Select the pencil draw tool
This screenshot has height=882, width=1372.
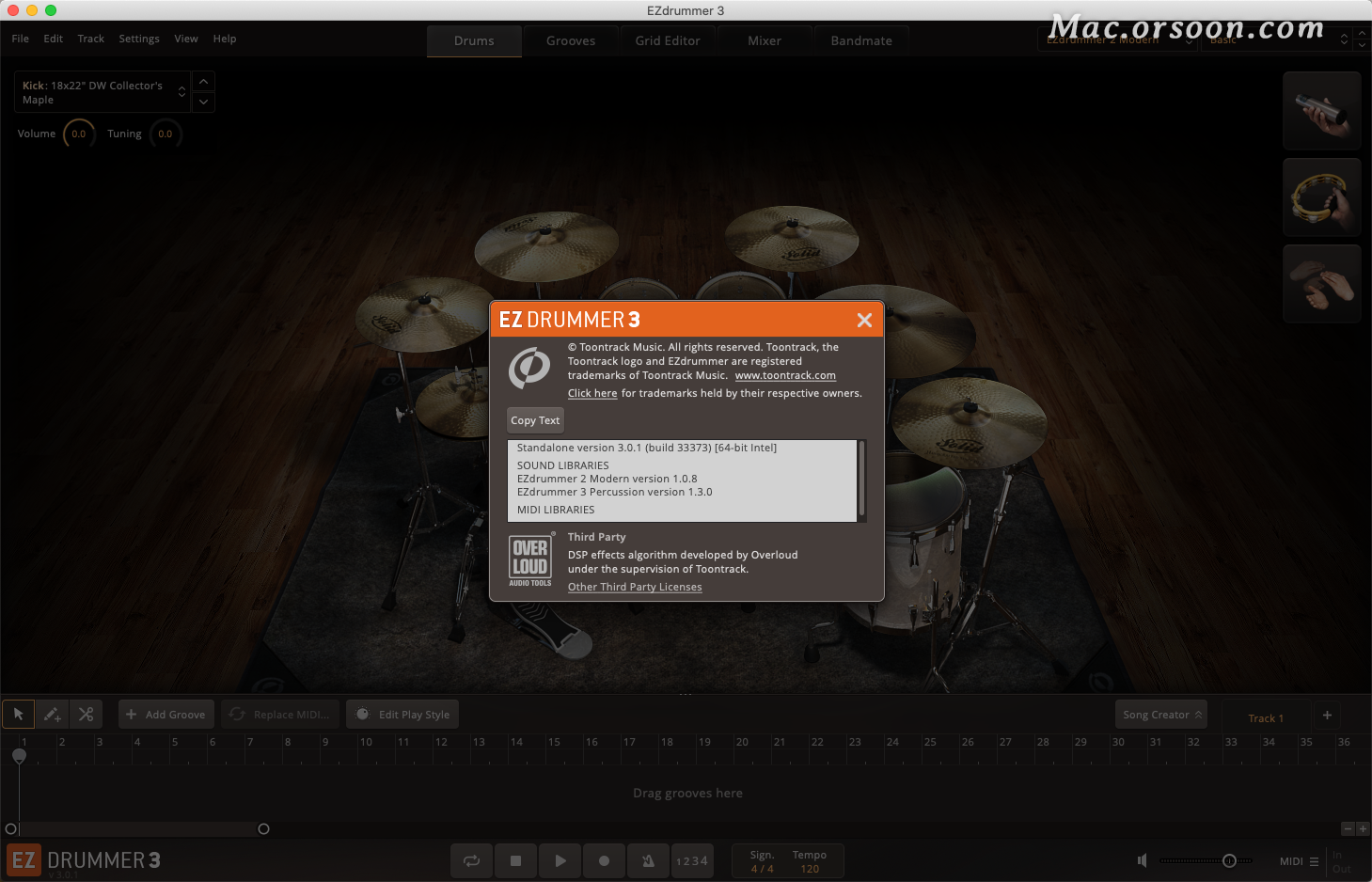[52, 715]
